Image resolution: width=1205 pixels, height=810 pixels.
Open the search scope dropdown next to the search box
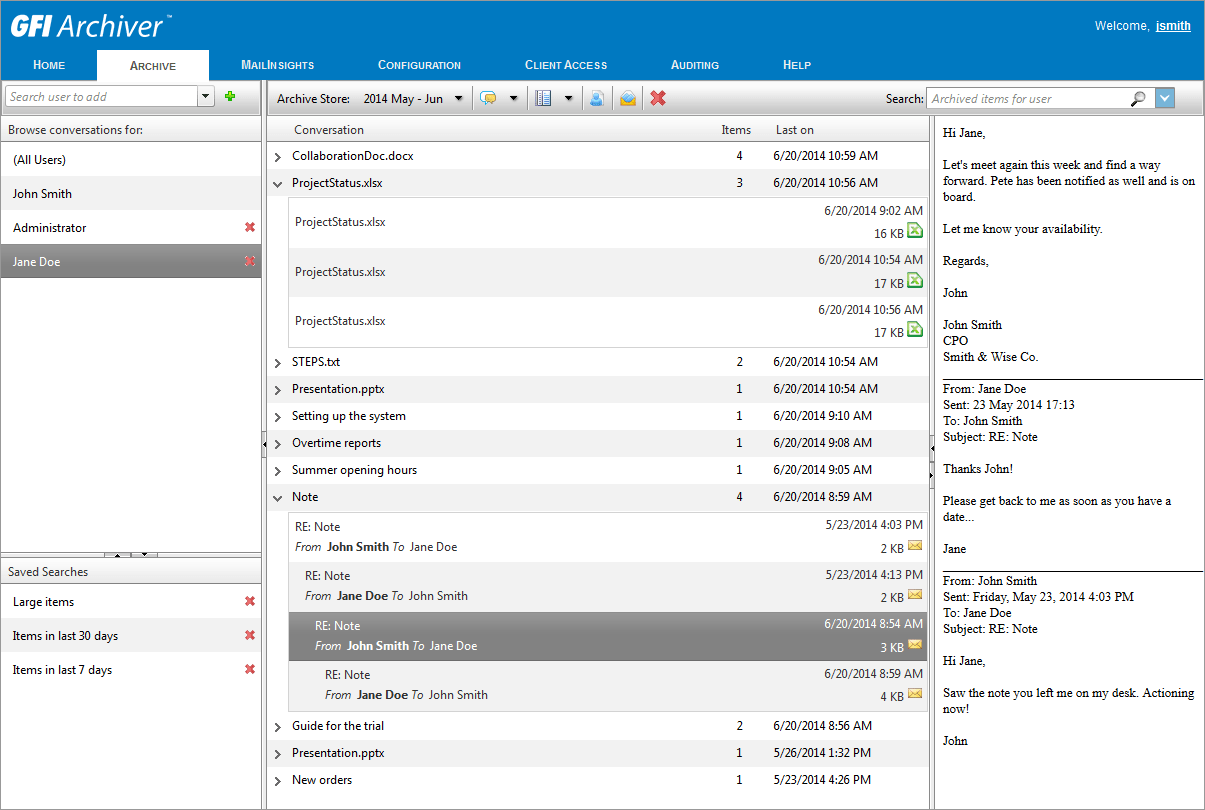click(x=1164, y=100)
